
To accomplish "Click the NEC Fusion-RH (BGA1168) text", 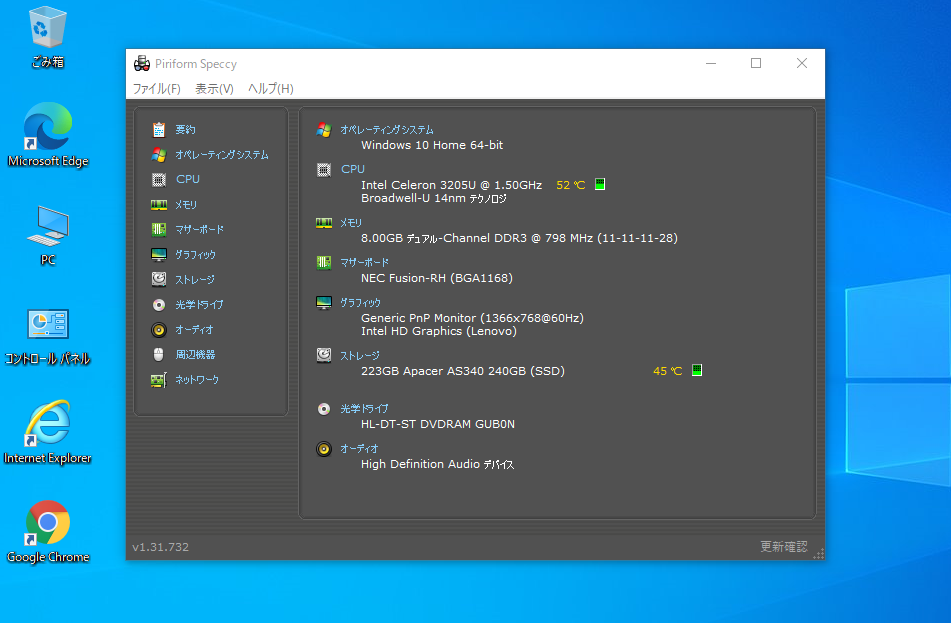I will (437, 278).
